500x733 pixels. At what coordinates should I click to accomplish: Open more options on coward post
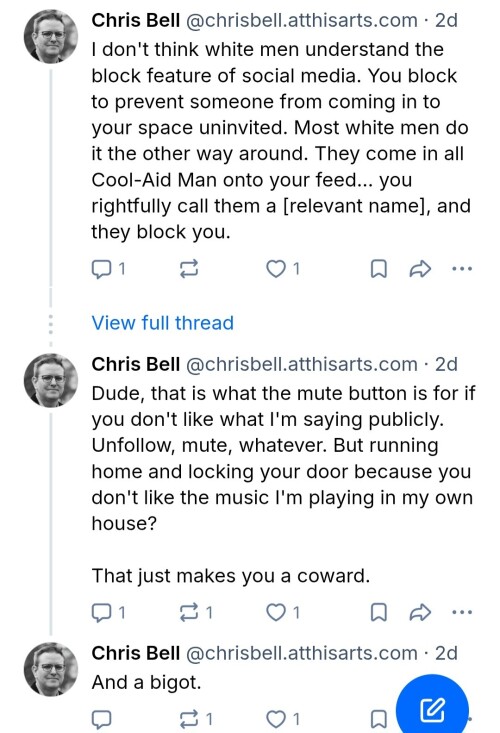coord(462,612)
